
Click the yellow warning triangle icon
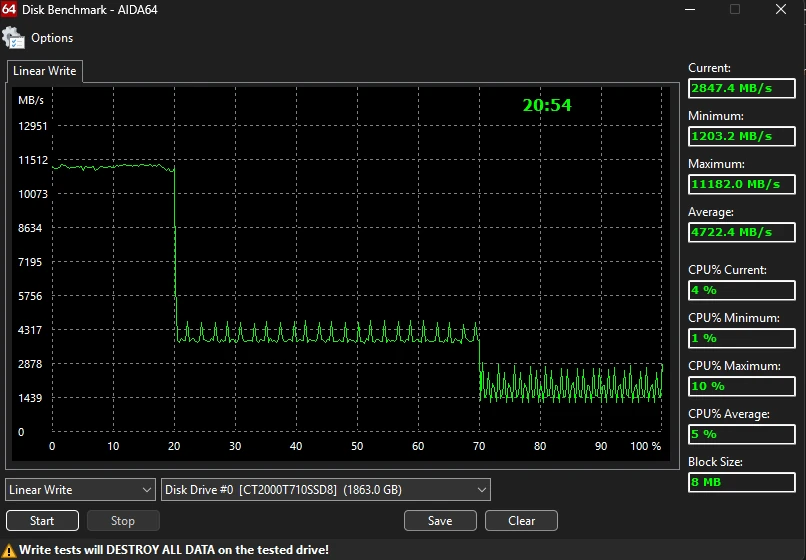[x=10, y=550]
